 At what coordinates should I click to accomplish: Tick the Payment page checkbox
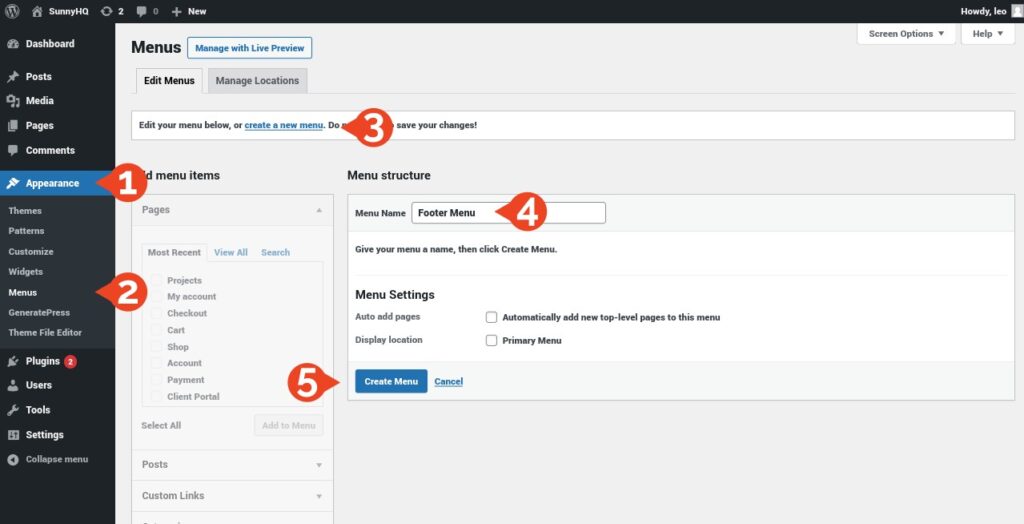(x=156, y=380)
